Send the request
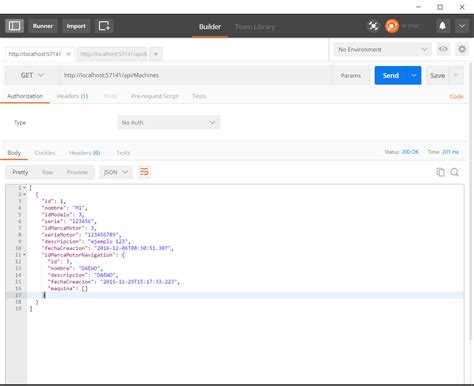474x386 pixels. (x=391, y=75)
